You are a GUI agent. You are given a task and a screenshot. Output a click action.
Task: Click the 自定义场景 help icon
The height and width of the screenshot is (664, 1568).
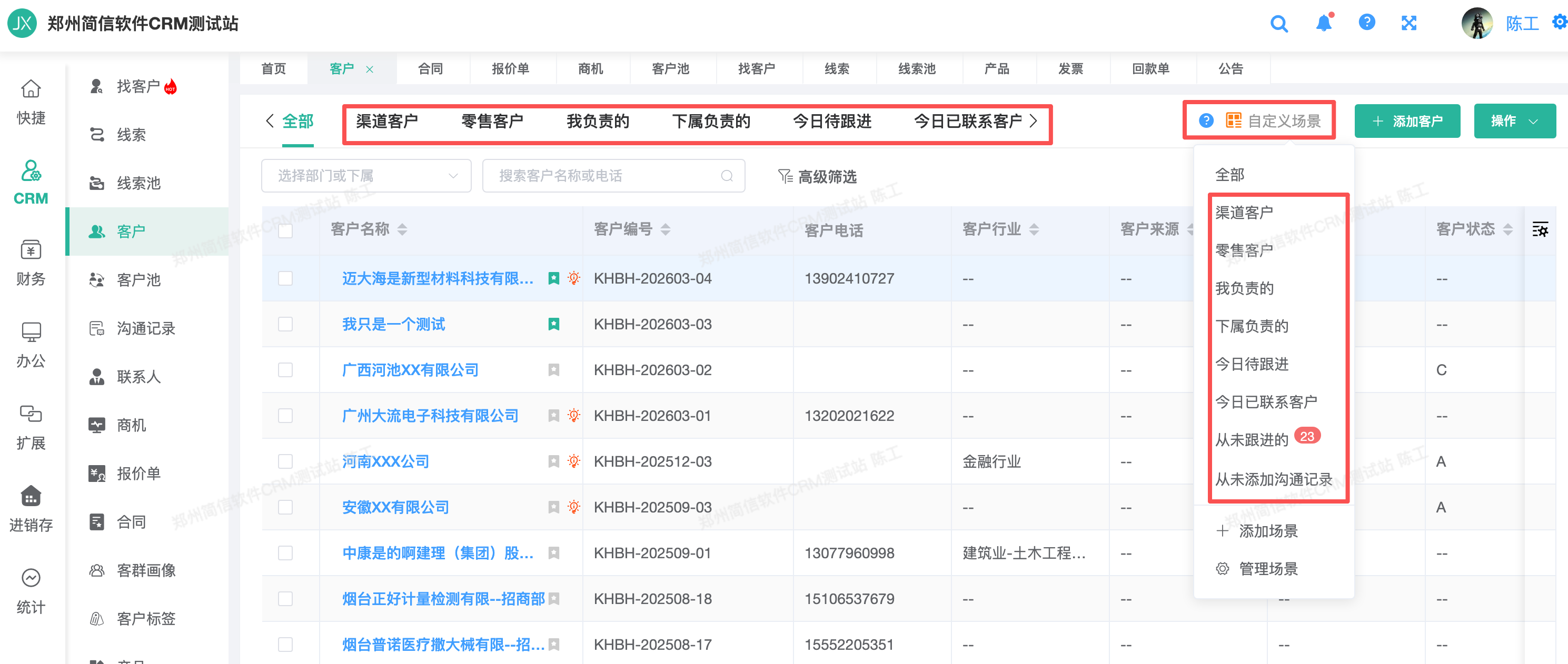1206,120
